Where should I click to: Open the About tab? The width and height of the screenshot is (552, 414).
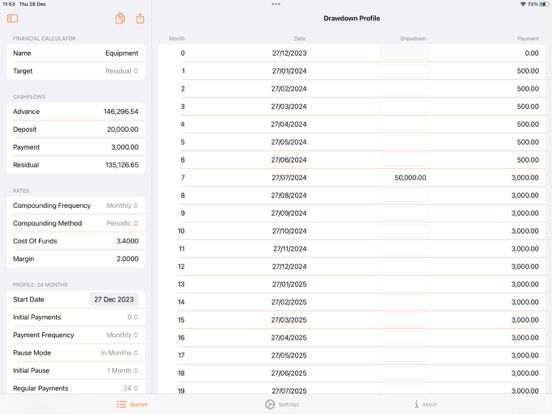tap(426, 404)
